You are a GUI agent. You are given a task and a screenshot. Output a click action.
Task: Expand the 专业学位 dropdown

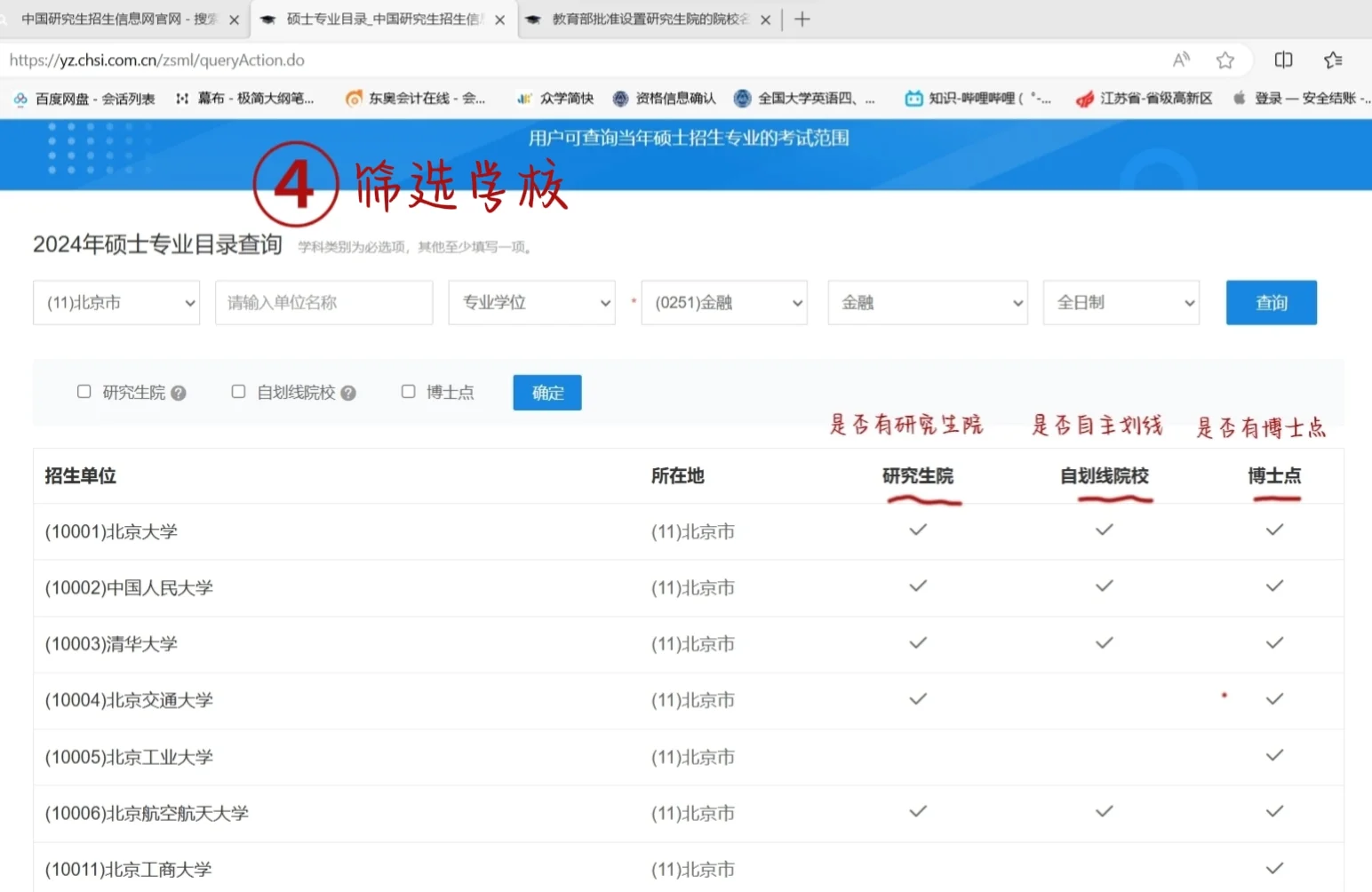click(x=531, y=302)
